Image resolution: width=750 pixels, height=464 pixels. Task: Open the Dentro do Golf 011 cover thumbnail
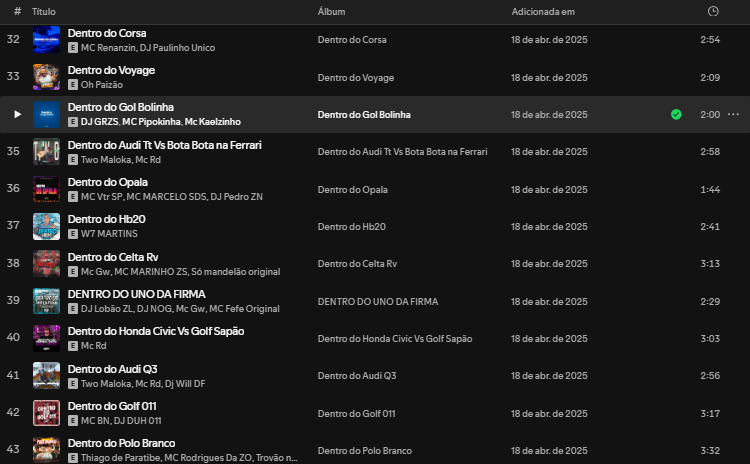click(x=46, y=413)
